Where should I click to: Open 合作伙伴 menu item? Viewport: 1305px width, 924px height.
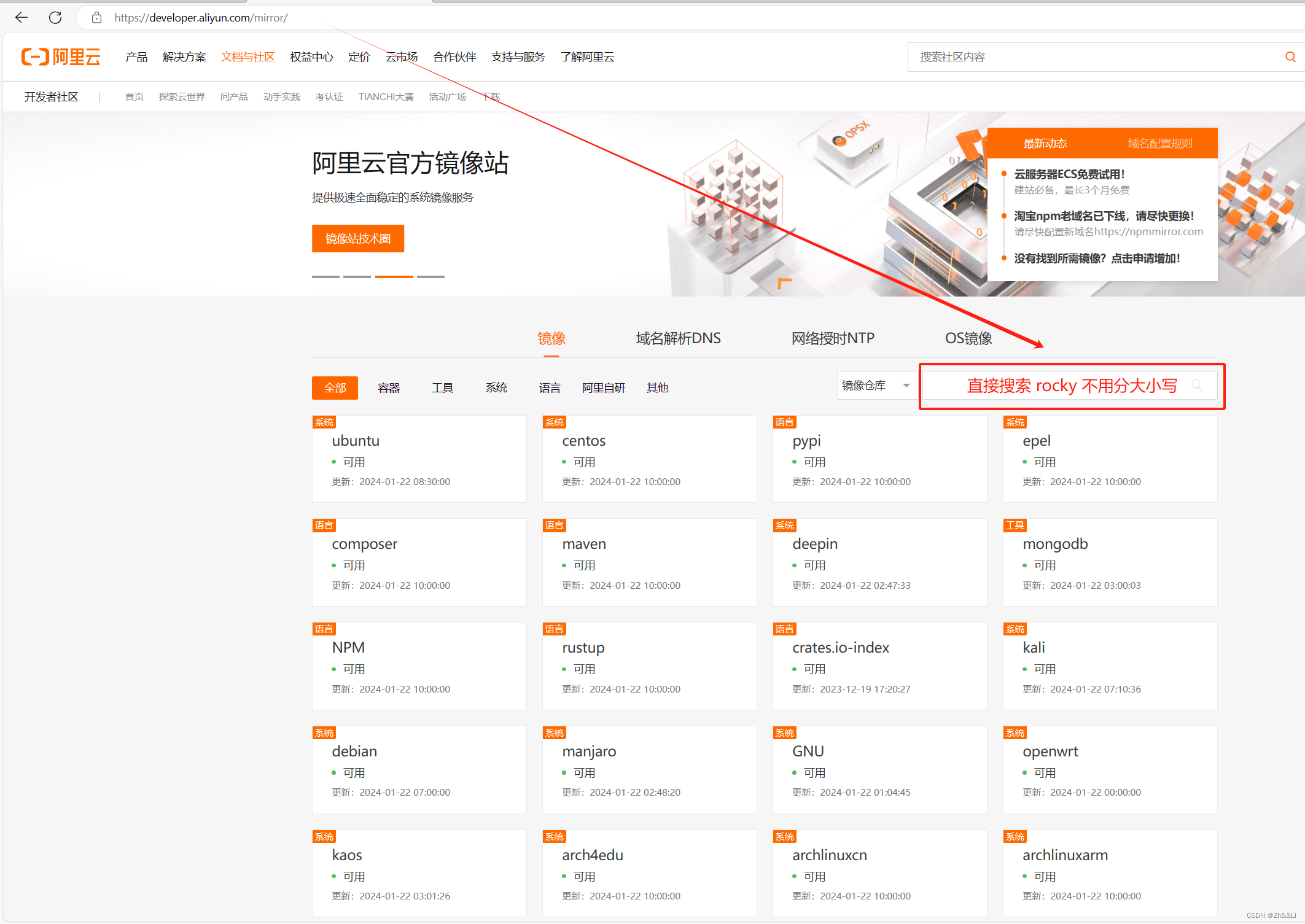[x=454, y=57]
